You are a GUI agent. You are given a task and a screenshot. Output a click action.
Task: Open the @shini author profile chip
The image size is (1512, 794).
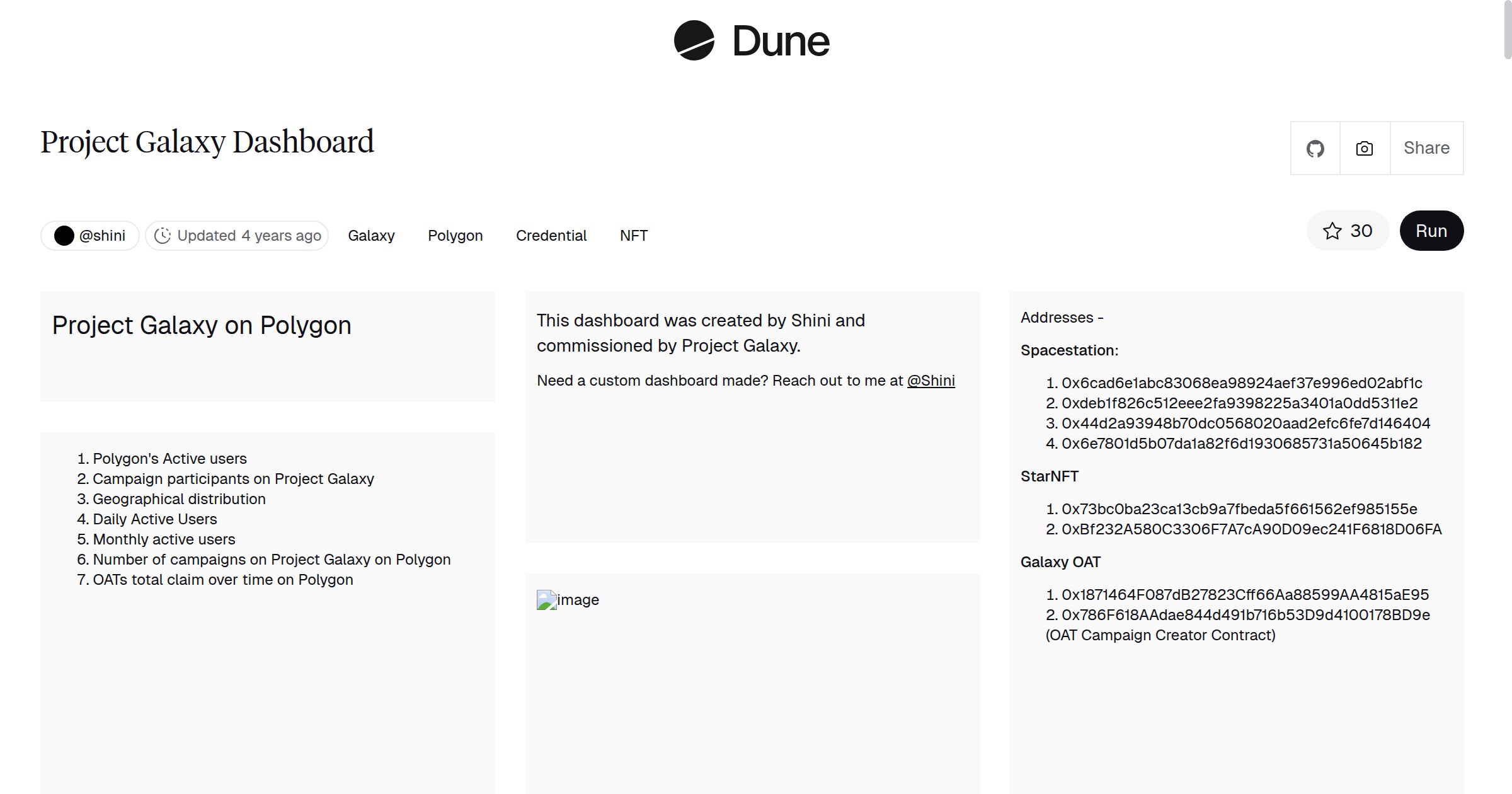[x=102, y=236]
